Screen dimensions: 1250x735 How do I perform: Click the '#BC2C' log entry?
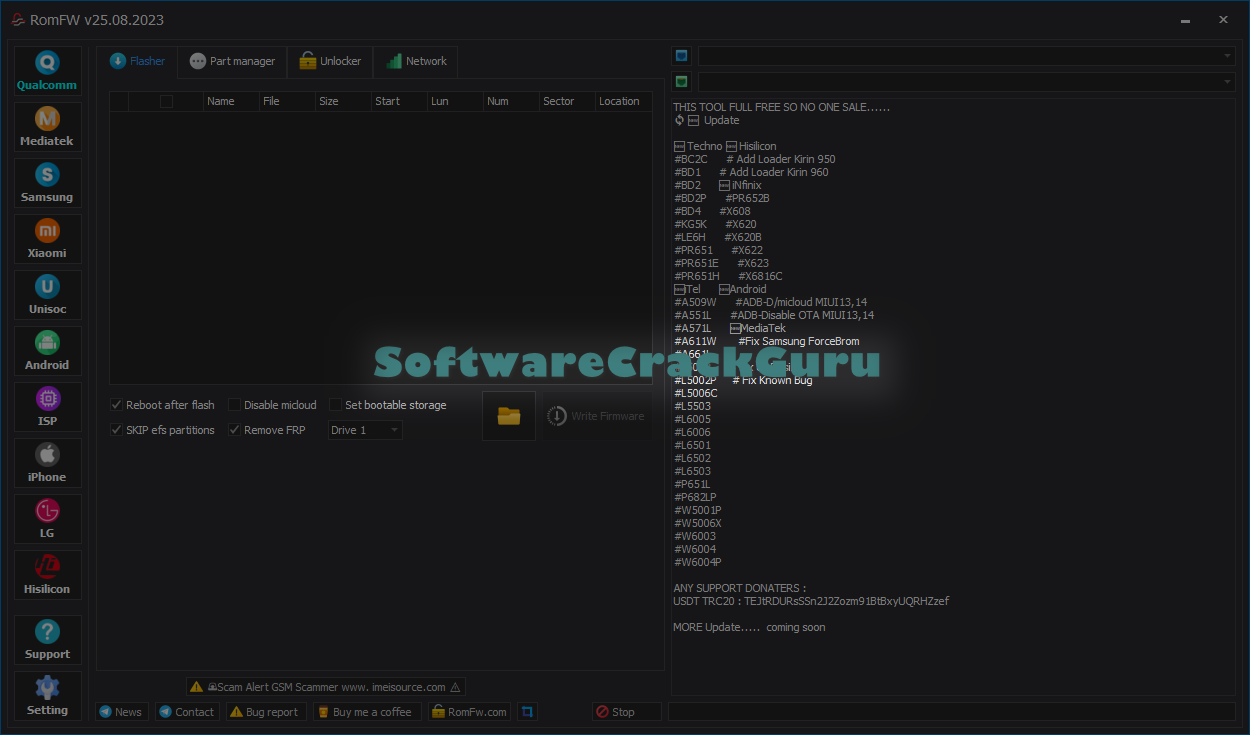[x=691, y=159]
